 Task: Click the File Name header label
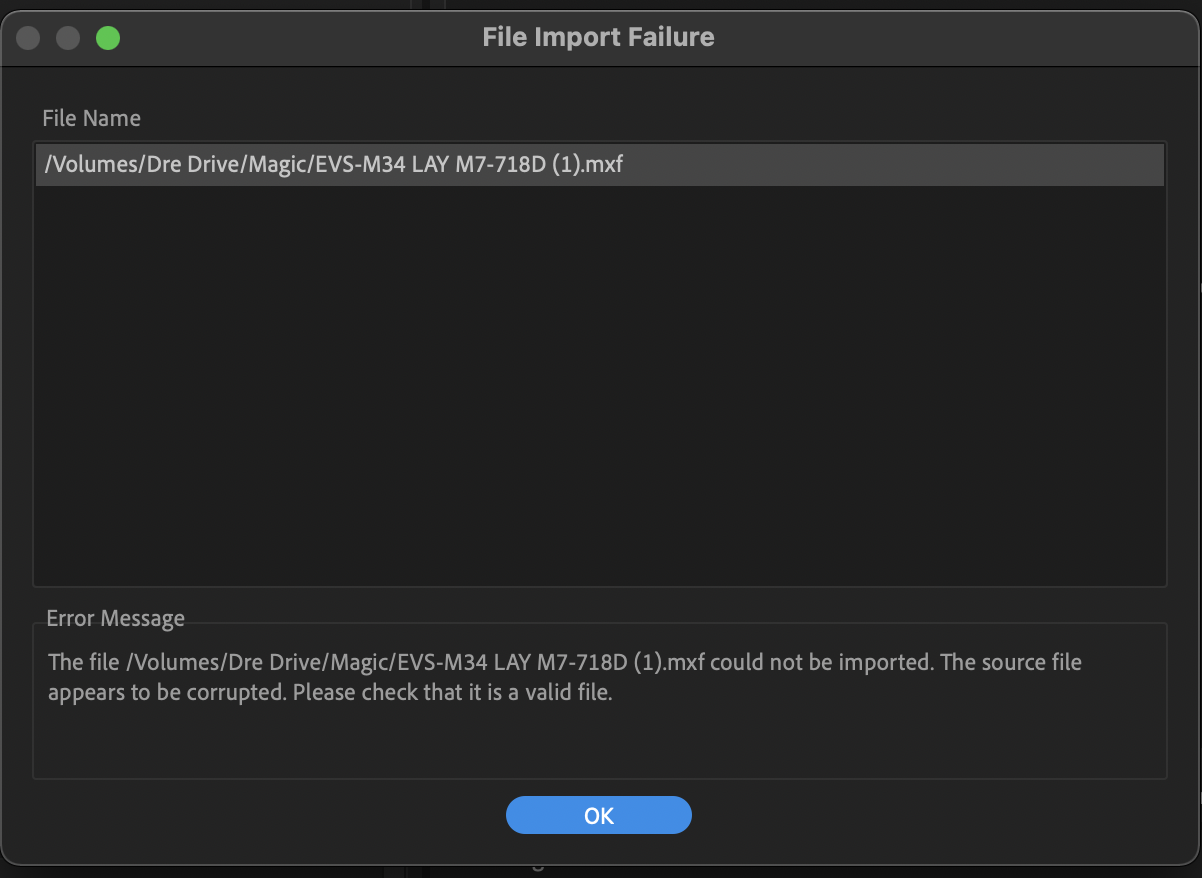click(91, 118)
